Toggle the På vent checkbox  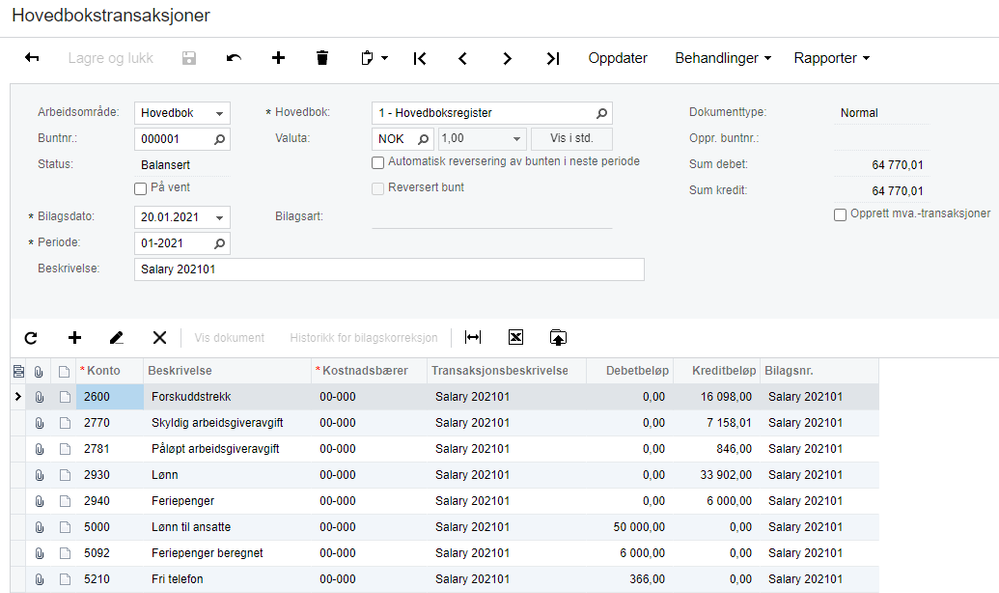coord(141,189)
